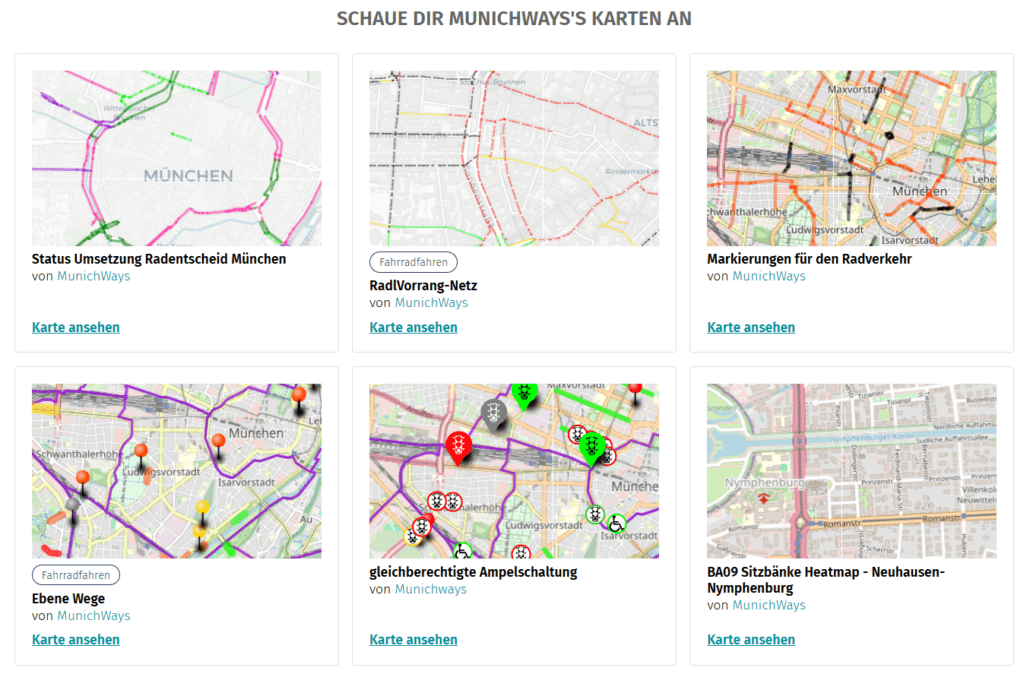Click the green-circled traffic light icon near Ludwigsvorstadt
Image resolution: width=1030 pixels, height=674 pixels.
click(595, 515)
